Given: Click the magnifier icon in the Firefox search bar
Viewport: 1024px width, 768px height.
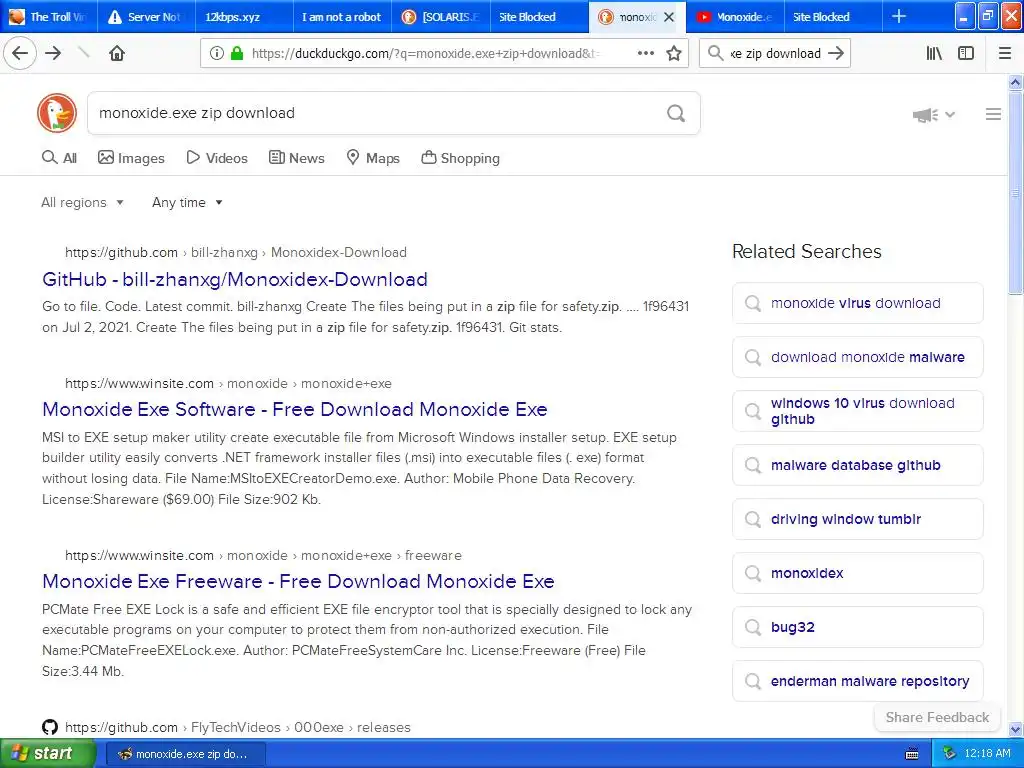Looking at the screenshot, I should click(716, 54).
